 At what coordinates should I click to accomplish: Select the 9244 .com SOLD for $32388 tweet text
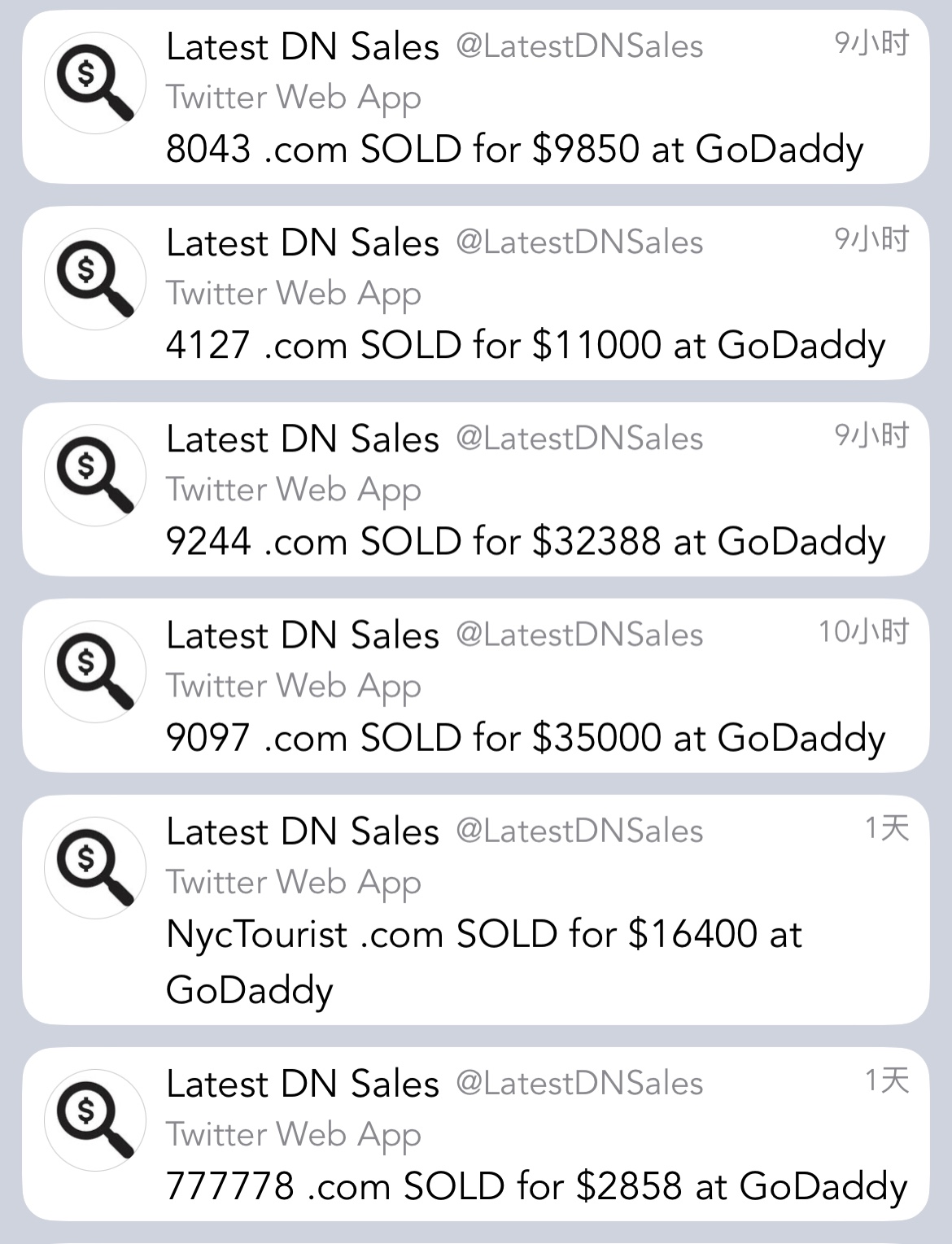[x=525, y=542]
